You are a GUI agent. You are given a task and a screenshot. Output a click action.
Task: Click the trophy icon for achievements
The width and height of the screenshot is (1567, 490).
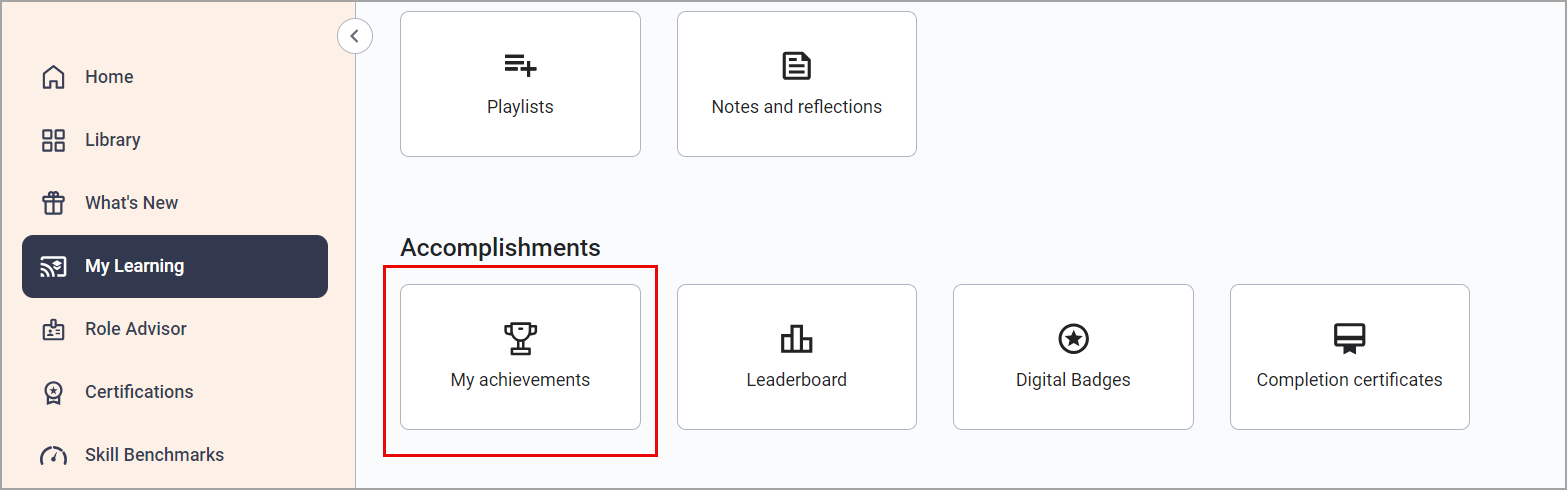pos(520,339)
